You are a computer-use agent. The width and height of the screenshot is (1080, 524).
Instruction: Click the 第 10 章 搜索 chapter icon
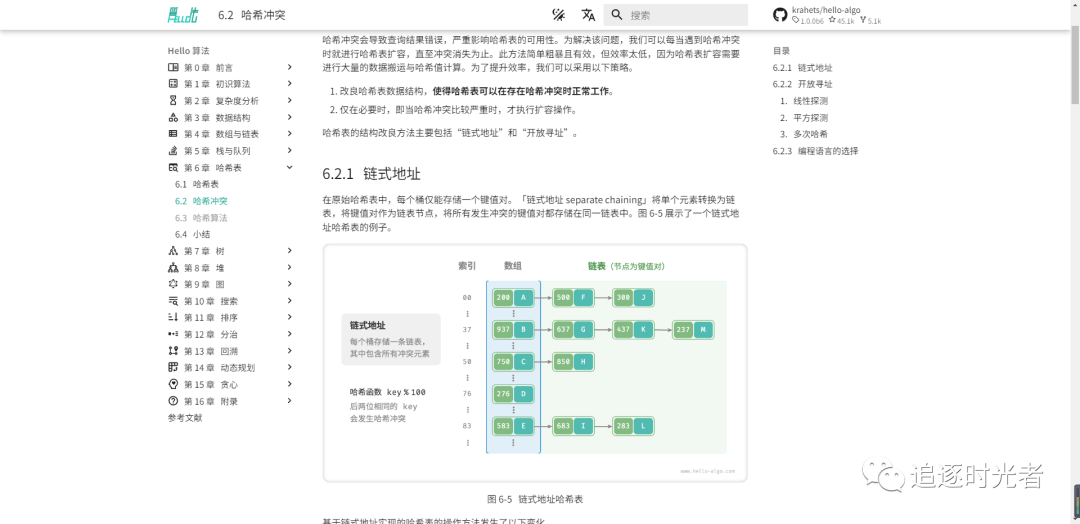click(x=173, y=301)
